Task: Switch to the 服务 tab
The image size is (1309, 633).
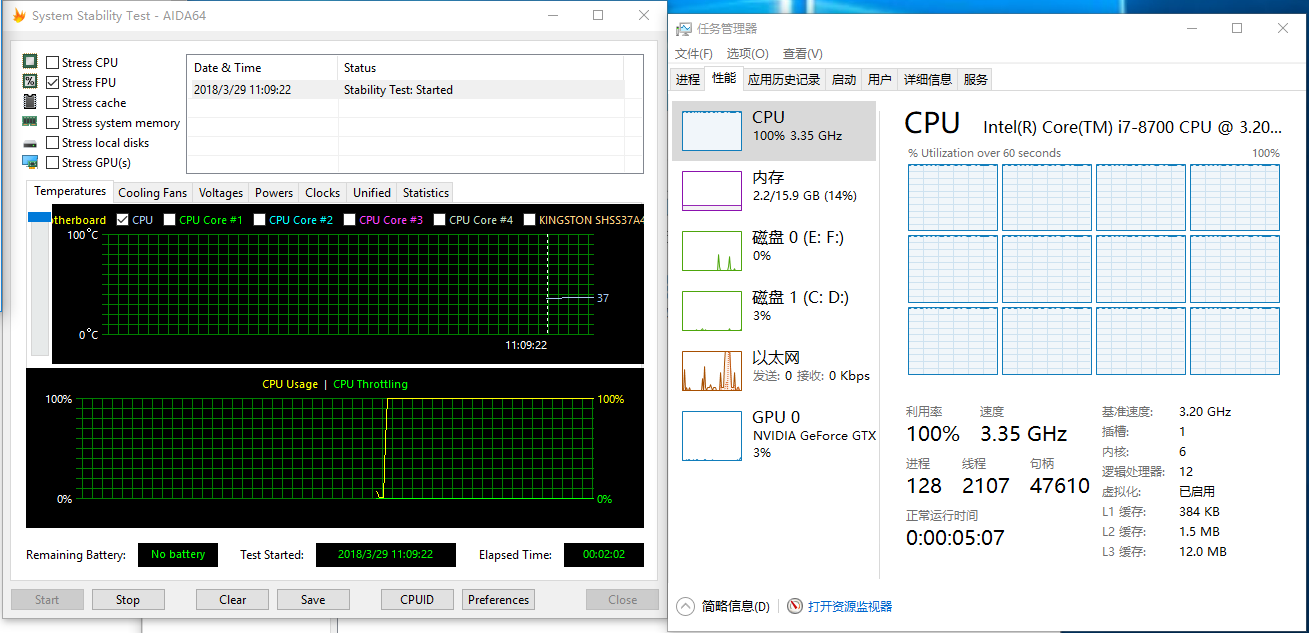Action: pos(976,80)
